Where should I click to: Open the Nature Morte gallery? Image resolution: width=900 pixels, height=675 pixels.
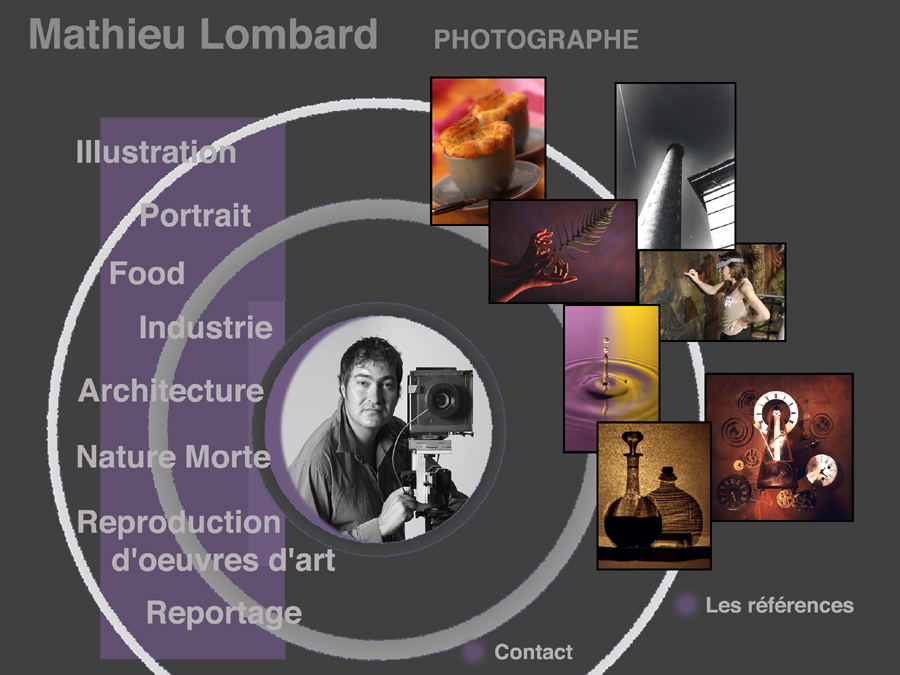click(173, 457)
